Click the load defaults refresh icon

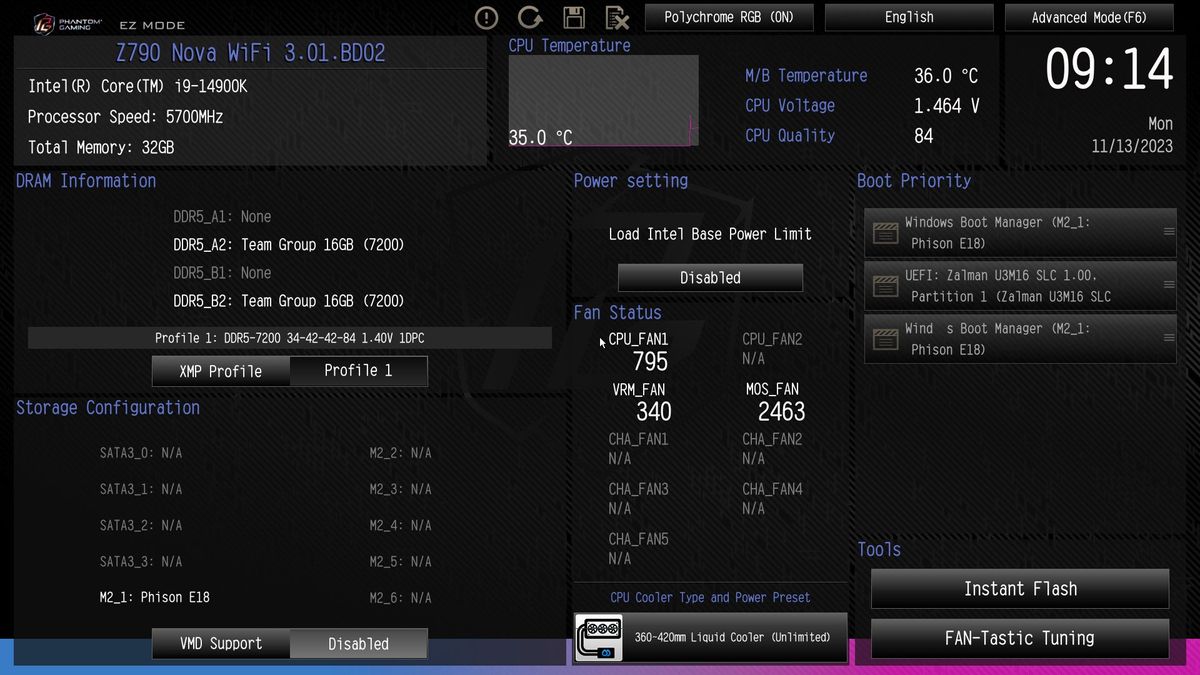pyautogui.click(x=530, y=18)
